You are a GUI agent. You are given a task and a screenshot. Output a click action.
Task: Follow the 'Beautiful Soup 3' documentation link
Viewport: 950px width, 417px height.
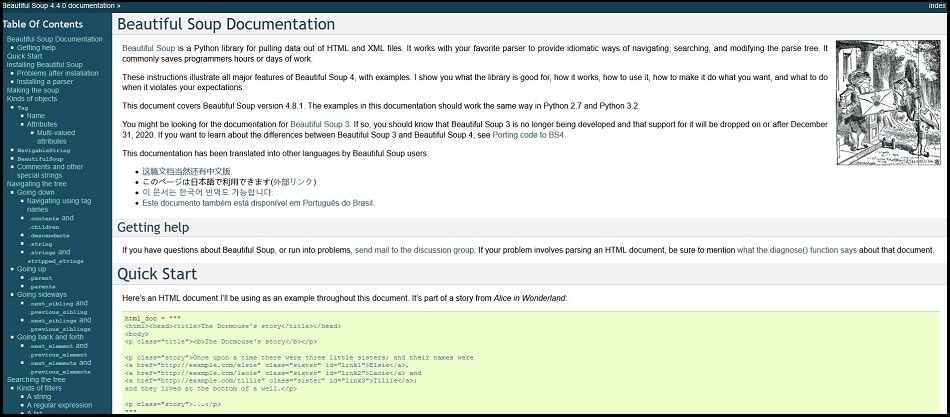(x=320, y=124)
